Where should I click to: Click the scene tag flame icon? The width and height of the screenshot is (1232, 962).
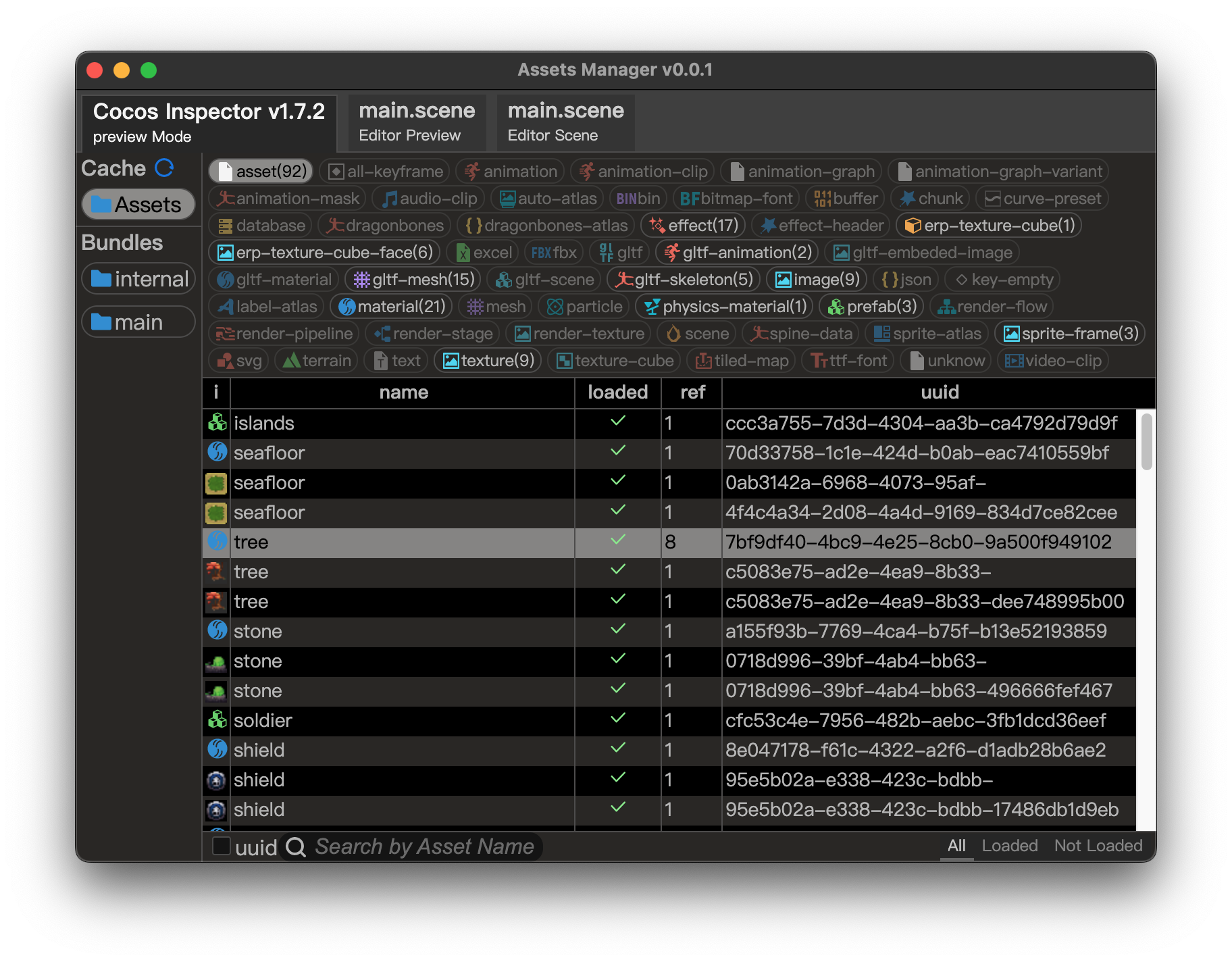(673, 334)
